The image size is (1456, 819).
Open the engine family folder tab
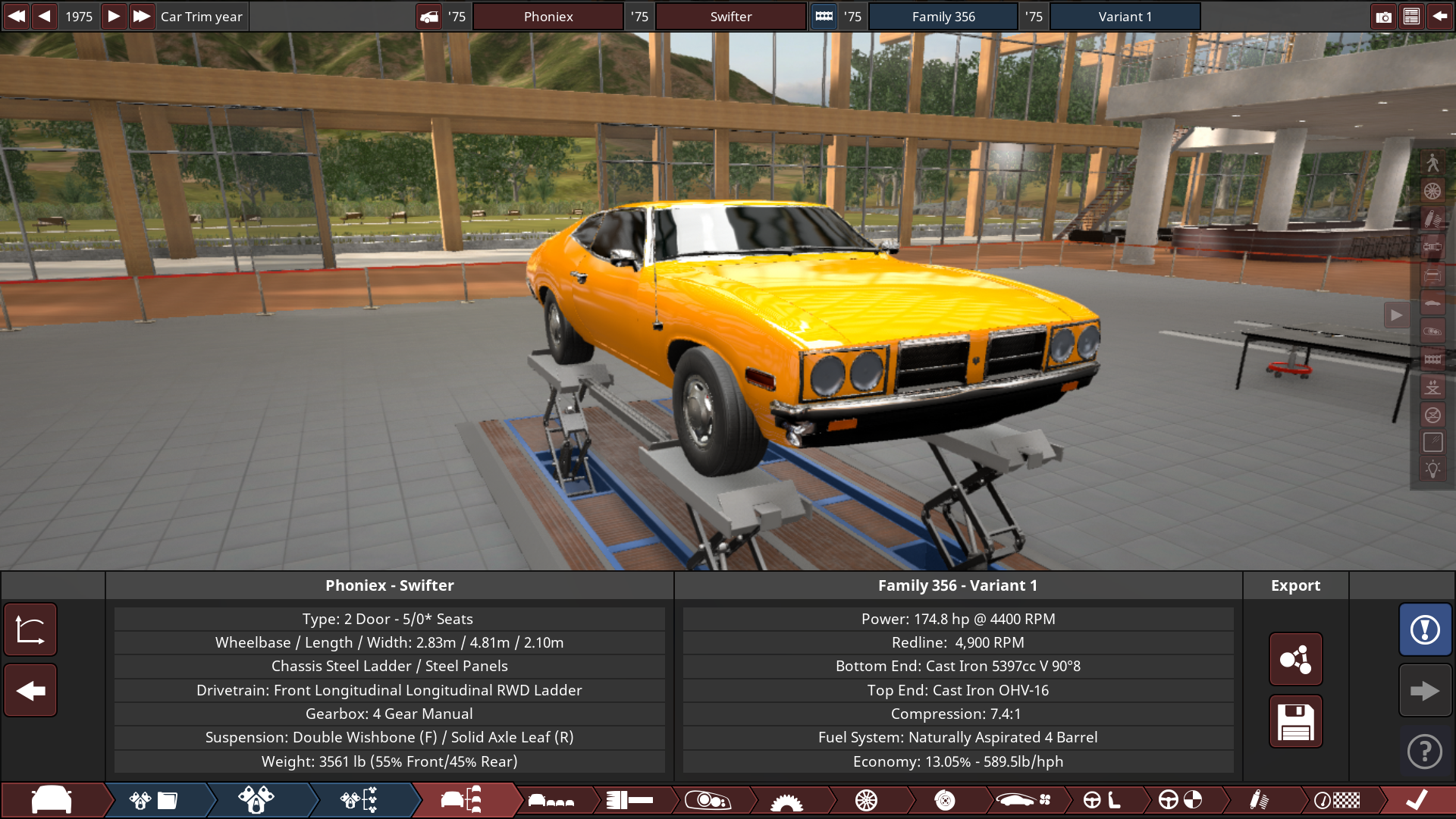tap(154, 800)
